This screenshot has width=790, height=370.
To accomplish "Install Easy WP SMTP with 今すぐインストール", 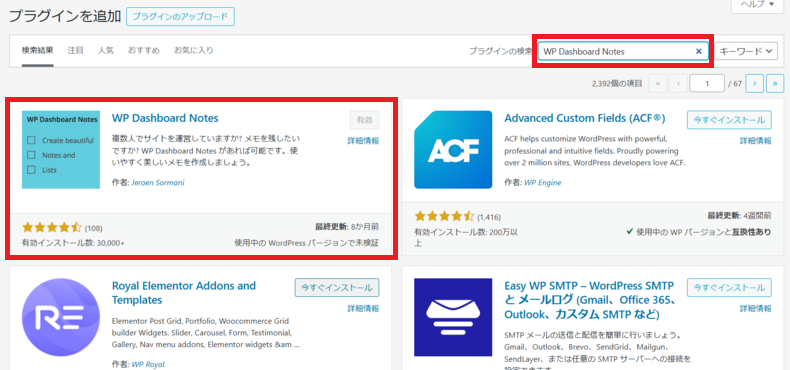I will 729,288.
